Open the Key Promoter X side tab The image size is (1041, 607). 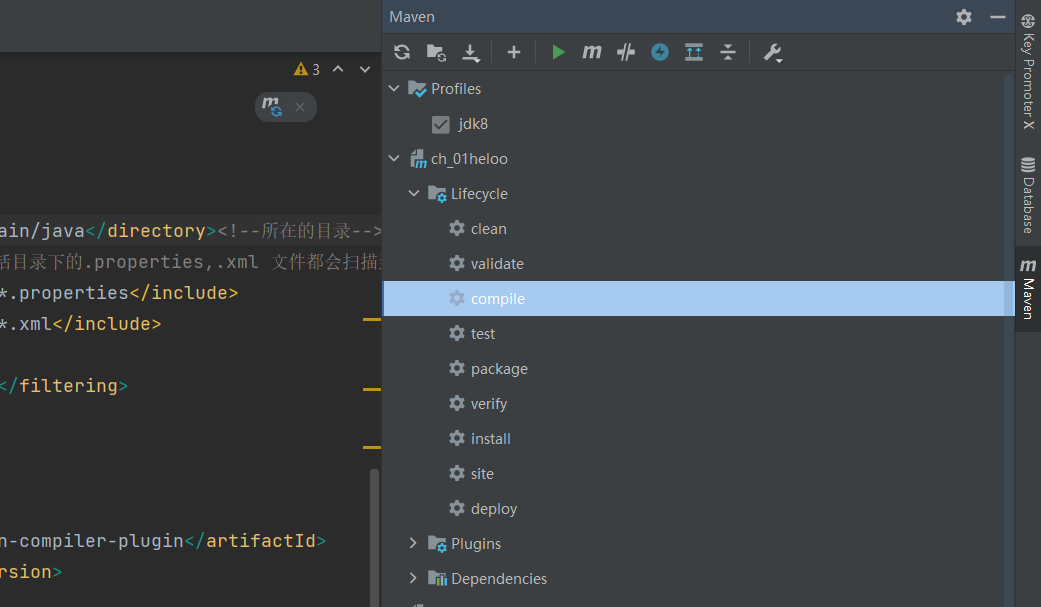1028,71
